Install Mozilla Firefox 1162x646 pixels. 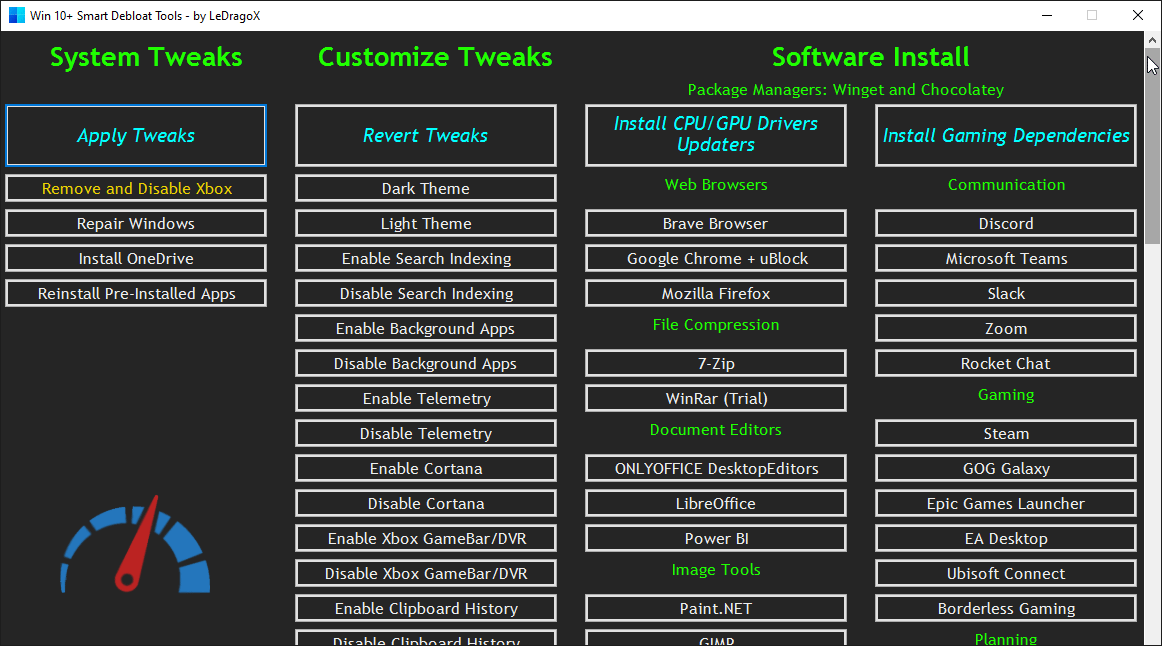point(716,293)
